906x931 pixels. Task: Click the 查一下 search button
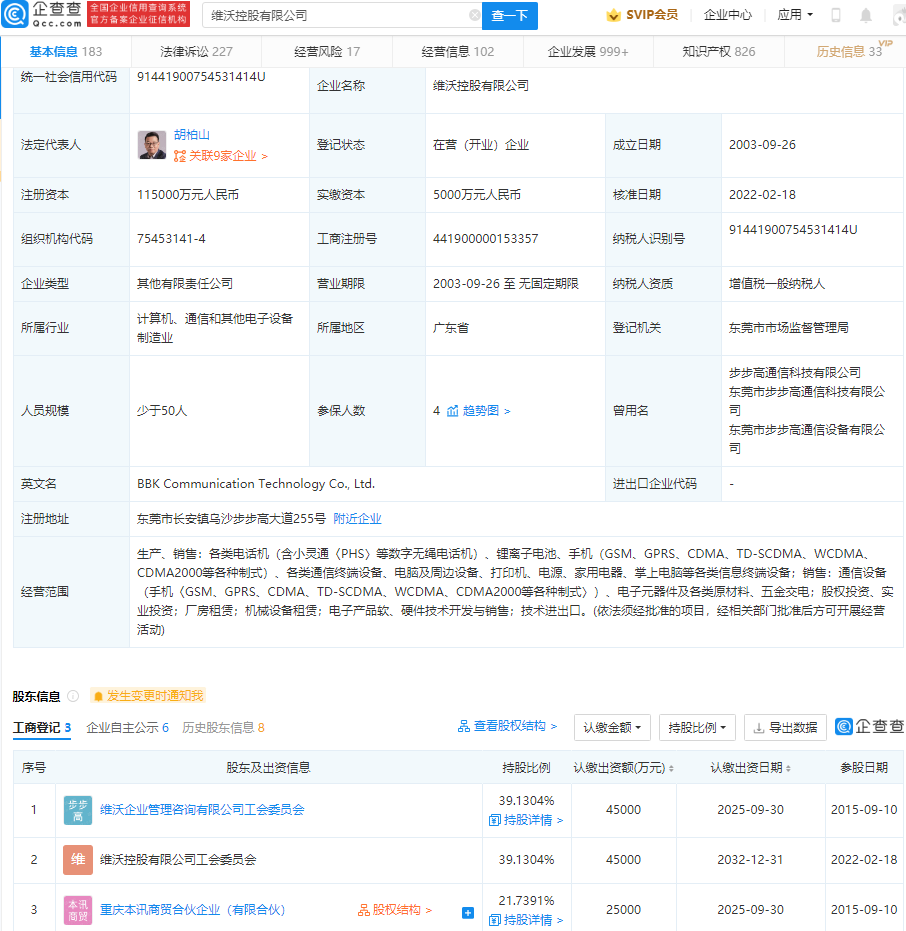[x=508, y=16]
